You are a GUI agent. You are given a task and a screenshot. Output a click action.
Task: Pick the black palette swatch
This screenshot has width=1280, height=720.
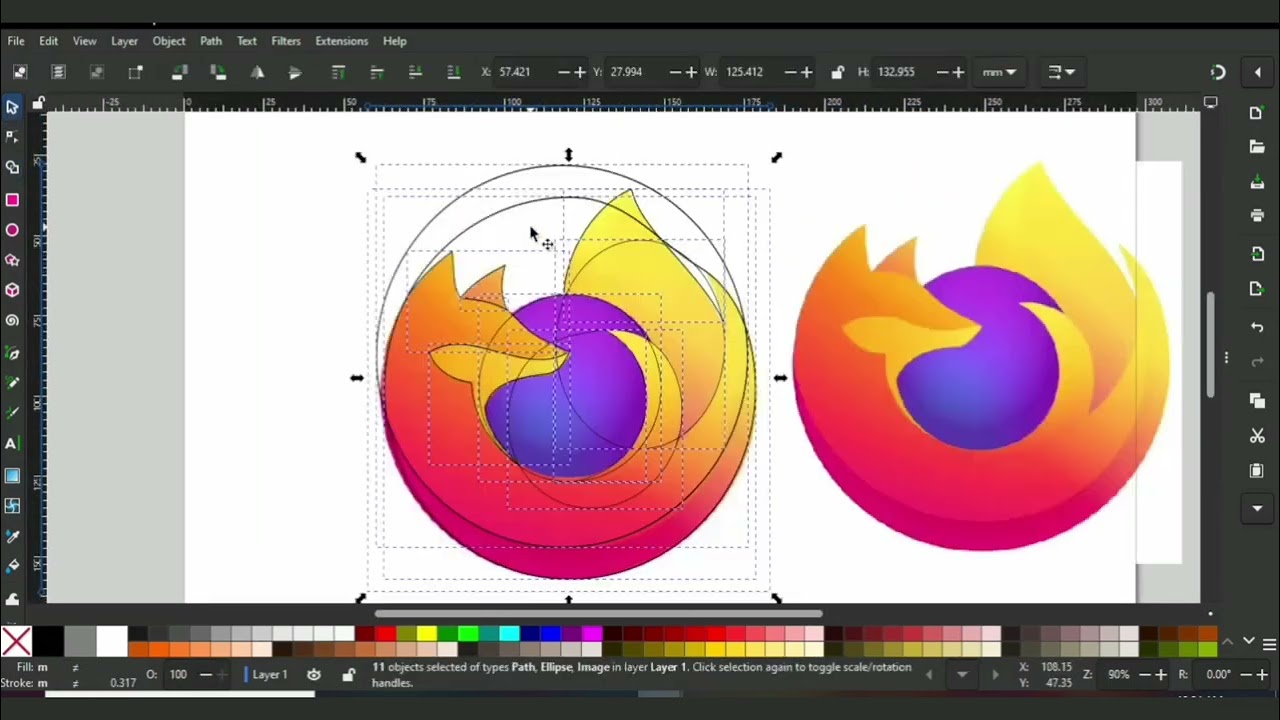[x=48, y=641]
